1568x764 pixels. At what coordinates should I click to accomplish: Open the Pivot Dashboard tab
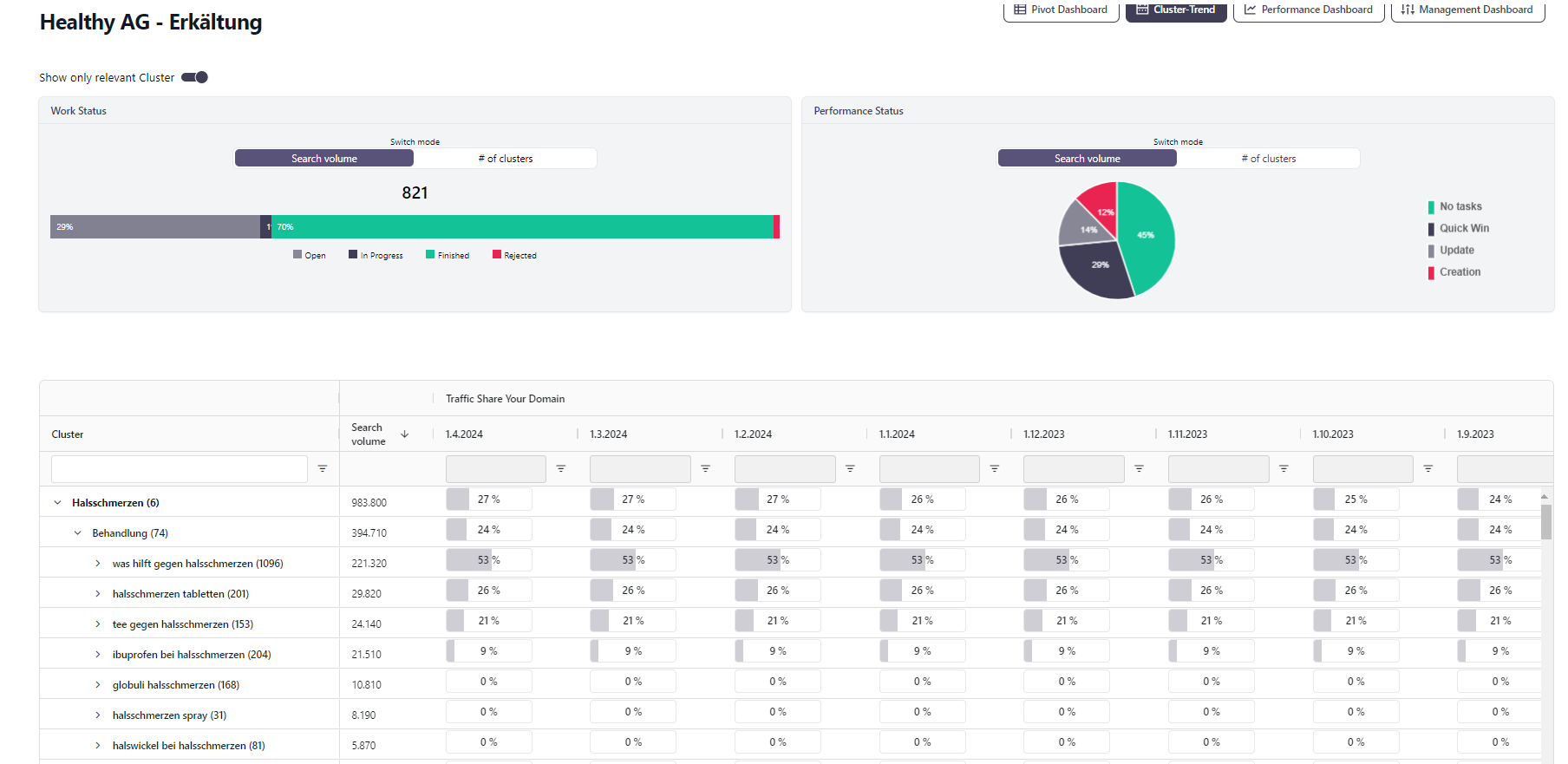[x=1061, y=10]
